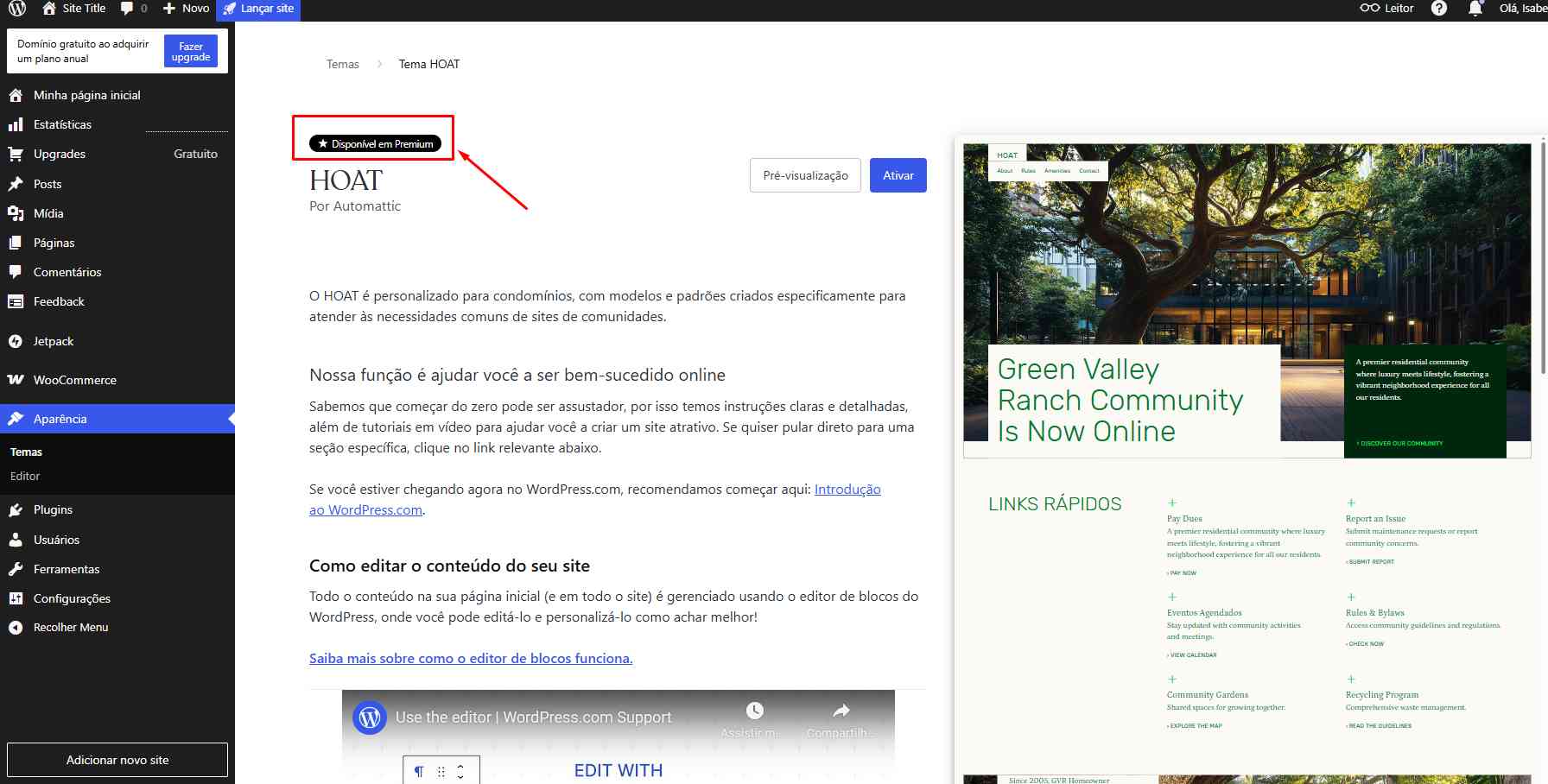Click Adicionar novo site button
1548x784 pixels.
[117, 760]
